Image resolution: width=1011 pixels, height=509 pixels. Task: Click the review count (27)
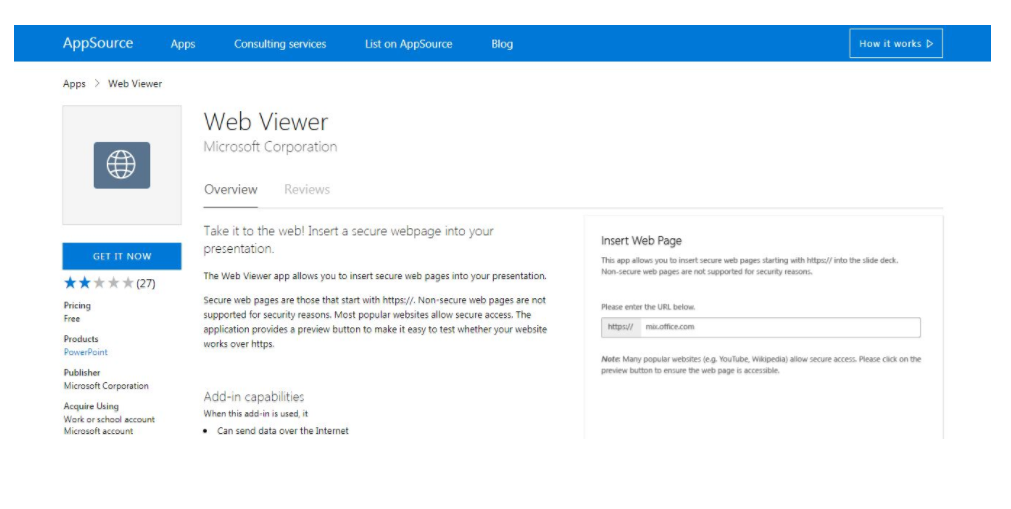pyautogui.click(x=146, y=283)
